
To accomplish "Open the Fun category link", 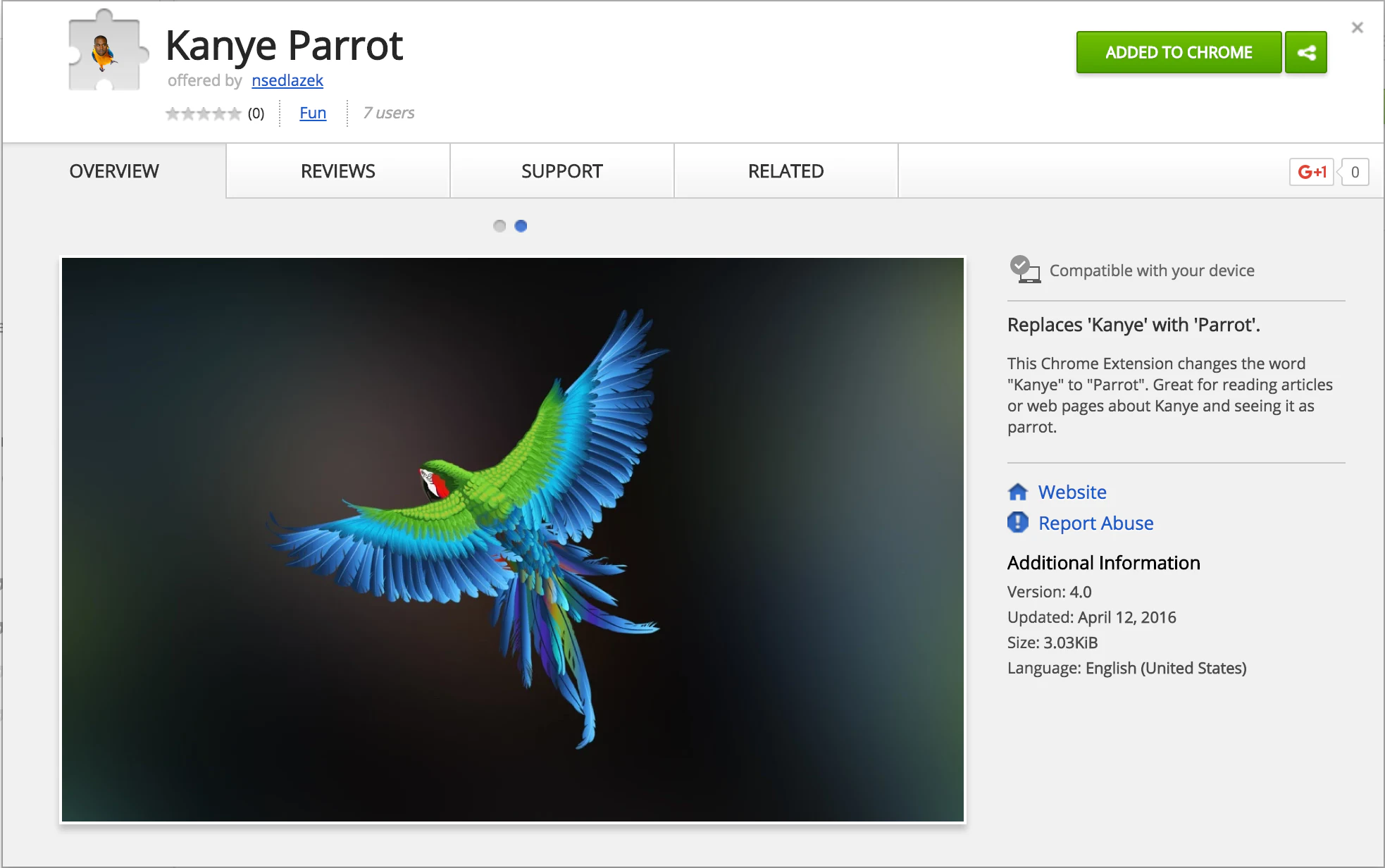I will 313,113.
